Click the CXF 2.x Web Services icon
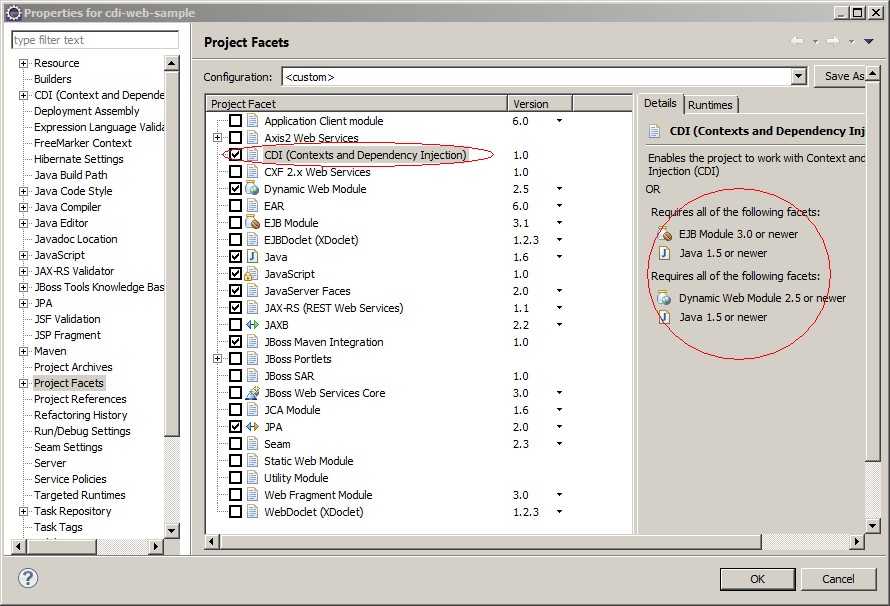This screenshot has height=606, width=890. [253, 172]
